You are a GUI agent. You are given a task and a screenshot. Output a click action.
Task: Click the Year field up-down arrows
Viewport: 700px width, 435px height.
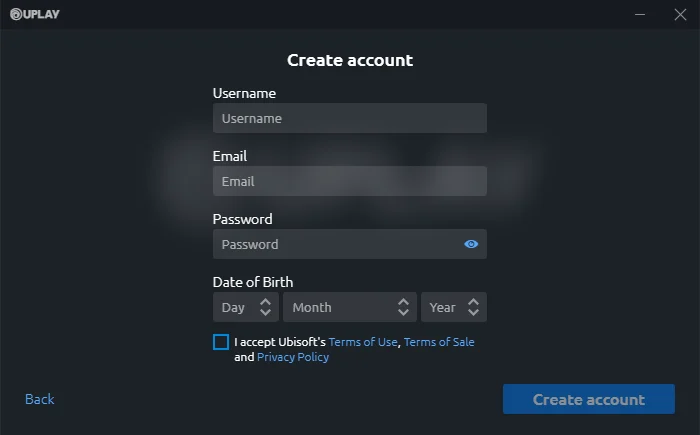[474, 307]
